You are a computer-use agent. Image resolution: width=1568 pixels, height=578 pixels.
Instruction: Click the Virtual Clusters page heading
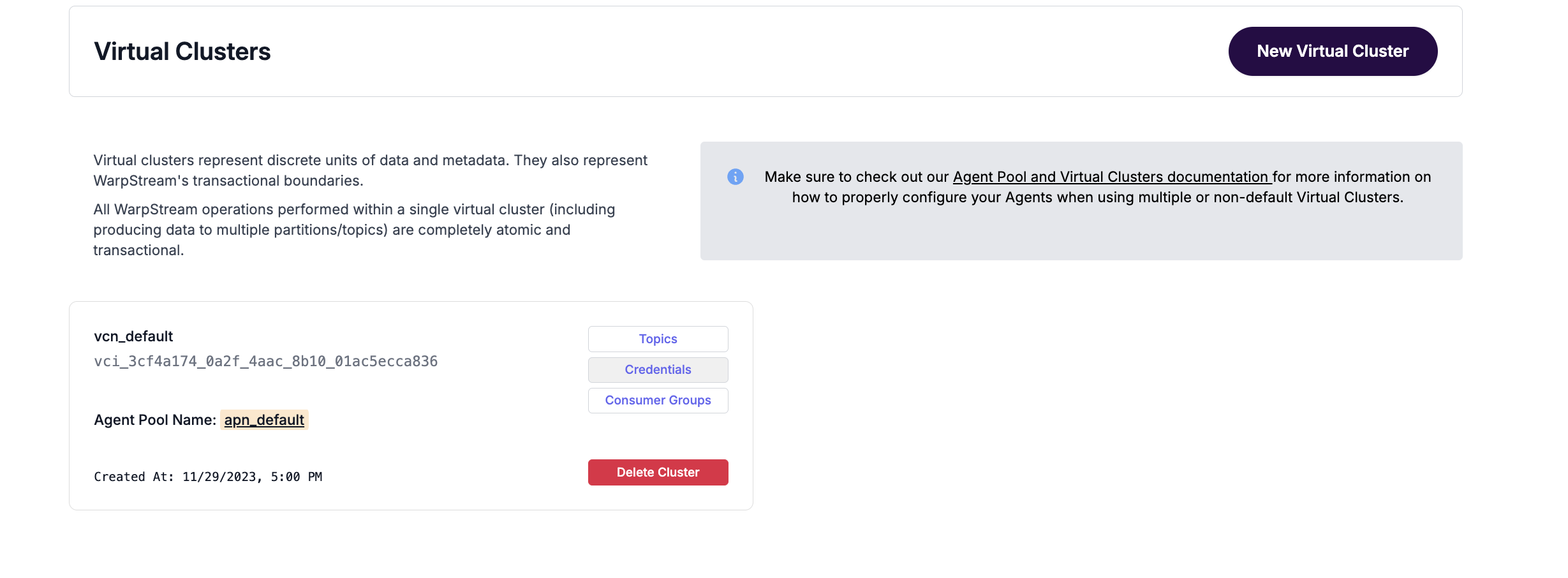[182, 51]
